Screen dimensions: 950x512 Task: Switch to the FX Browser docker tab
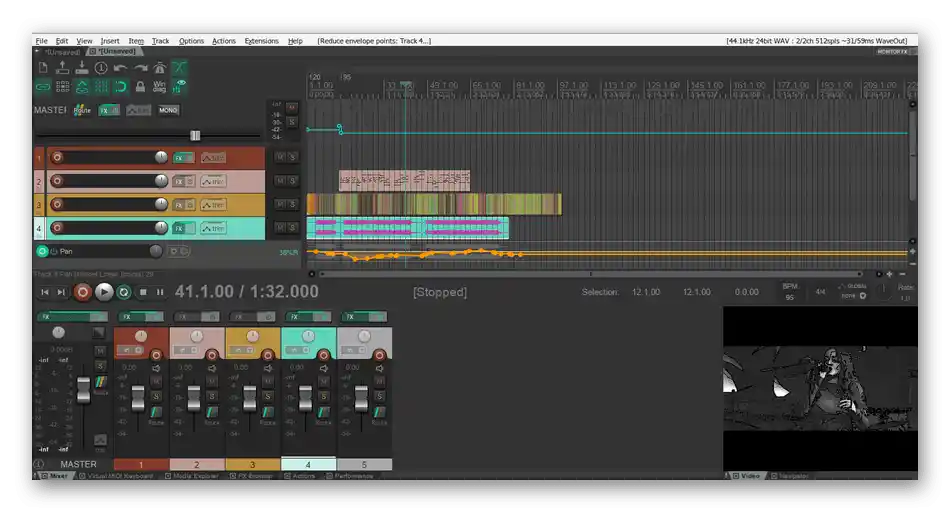pyautogui.click(x=251, y=476)
